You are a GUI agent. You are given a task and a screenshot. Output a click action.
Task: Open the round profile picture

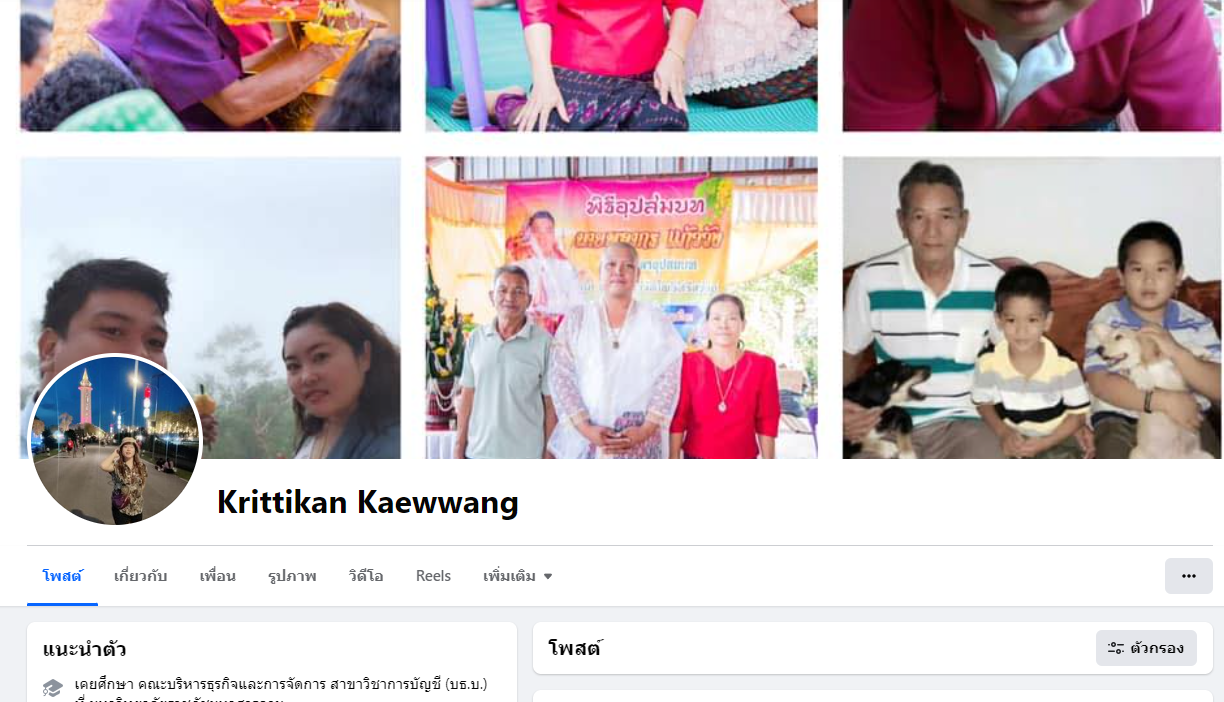[115, 441]
